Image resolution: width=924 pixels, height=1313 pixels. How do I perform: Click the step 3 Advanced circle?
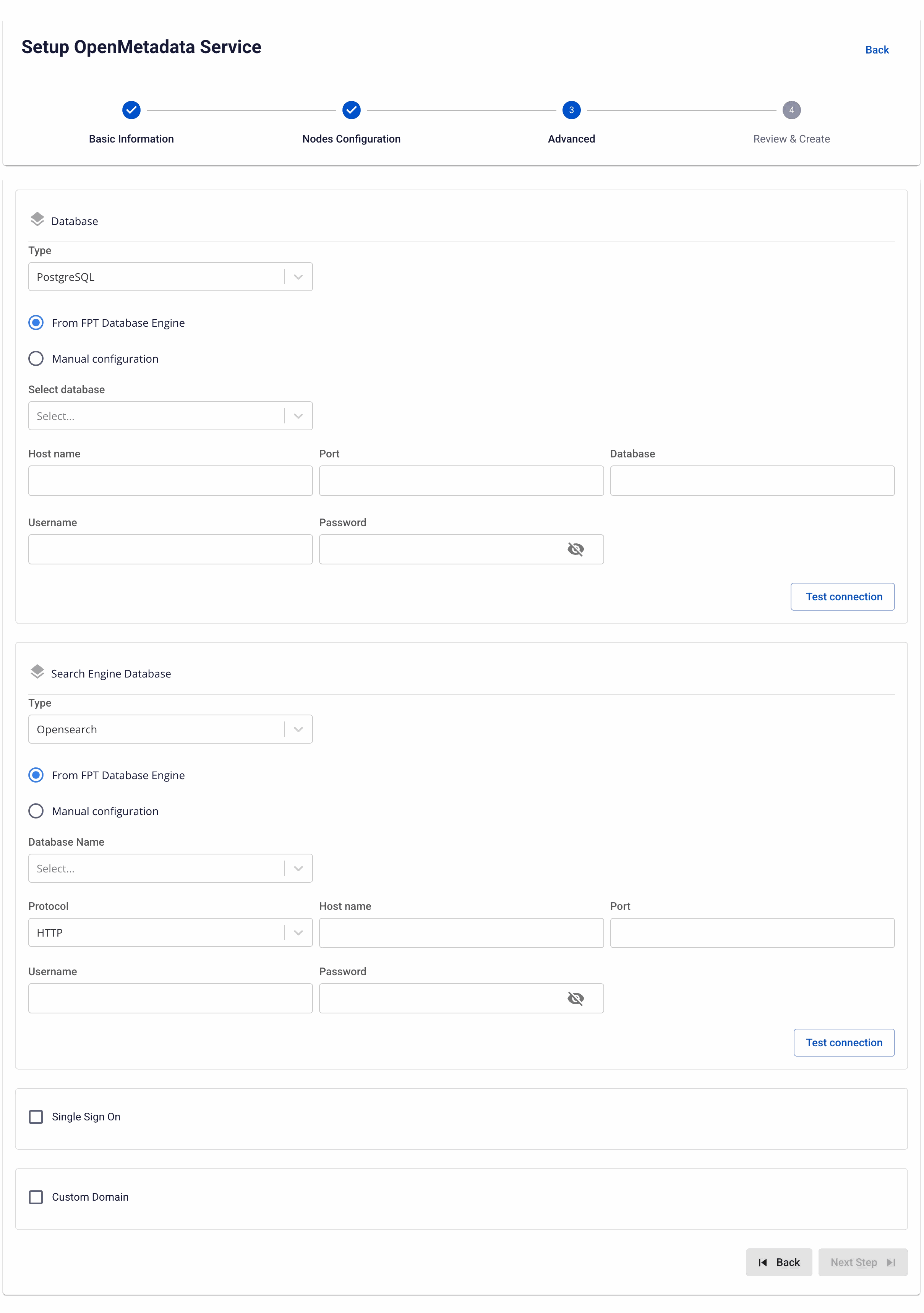coord(571,110)
